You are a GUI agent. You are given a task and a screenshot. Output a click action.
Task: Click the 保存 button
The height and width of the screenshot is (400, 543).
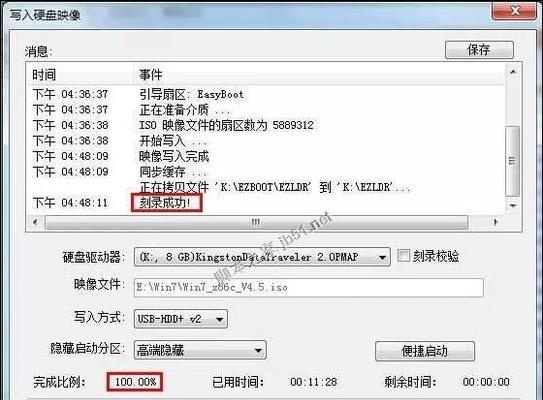pyautogui.click(x=479, y=50)
